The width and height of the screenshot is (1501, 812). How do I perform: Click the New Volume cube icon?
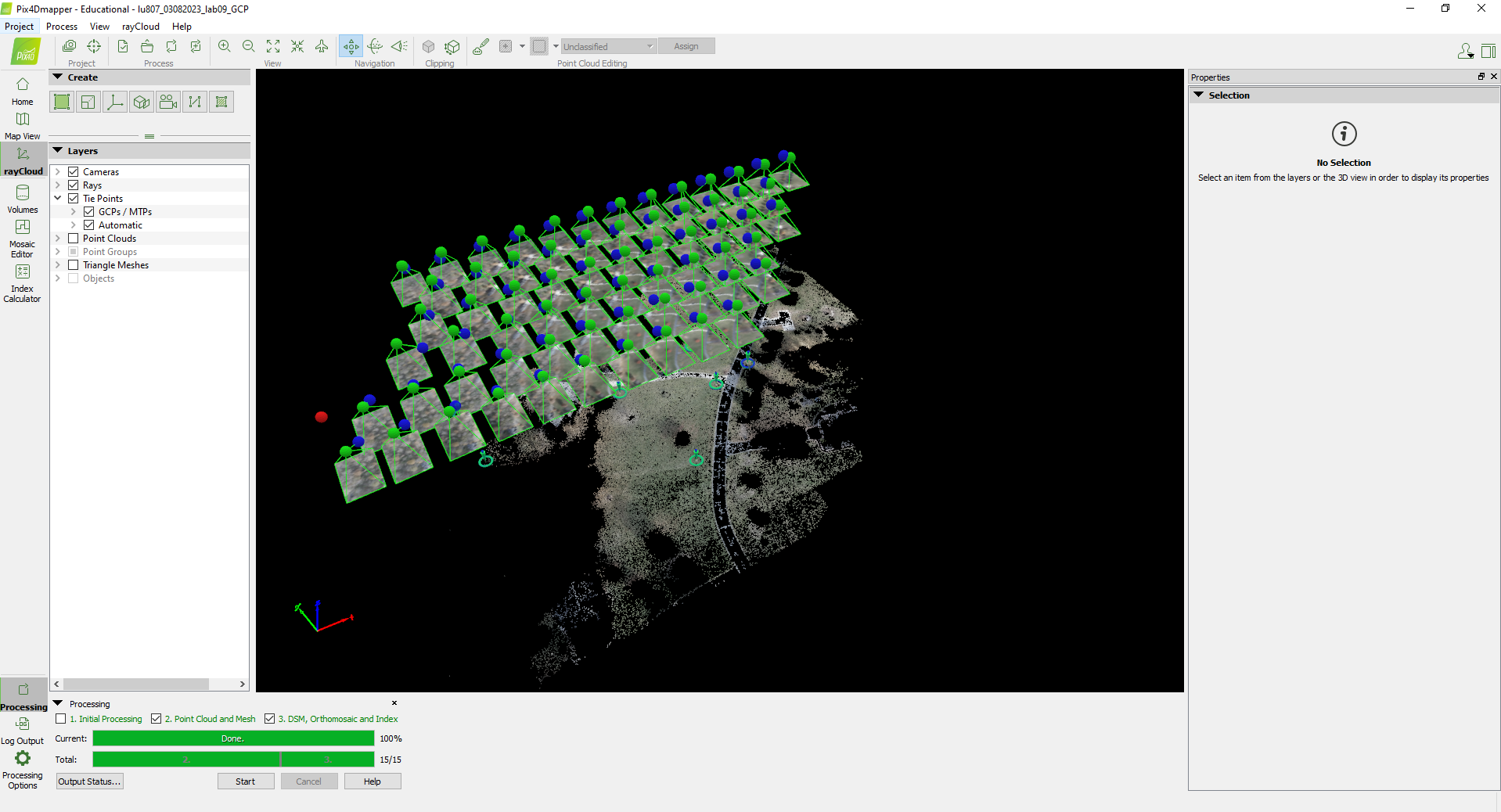[x=142, y=102]
